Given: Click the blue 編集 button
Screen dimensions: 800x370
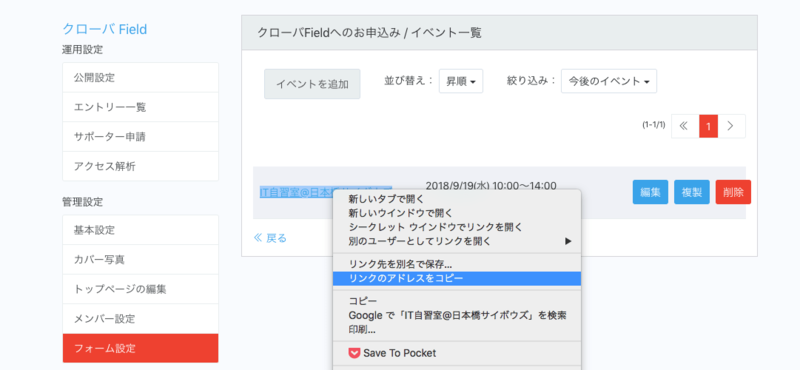Looking at the screenshot, I should (x=651, y=192).
